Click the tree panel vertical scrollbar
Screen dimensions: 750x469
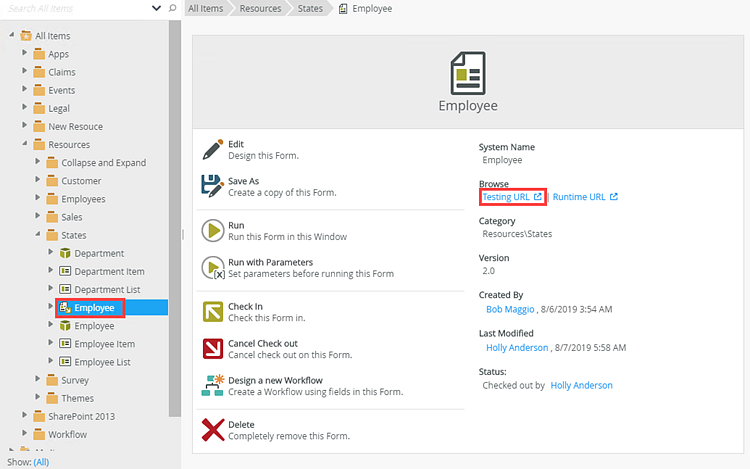click(x=175, y=200)
